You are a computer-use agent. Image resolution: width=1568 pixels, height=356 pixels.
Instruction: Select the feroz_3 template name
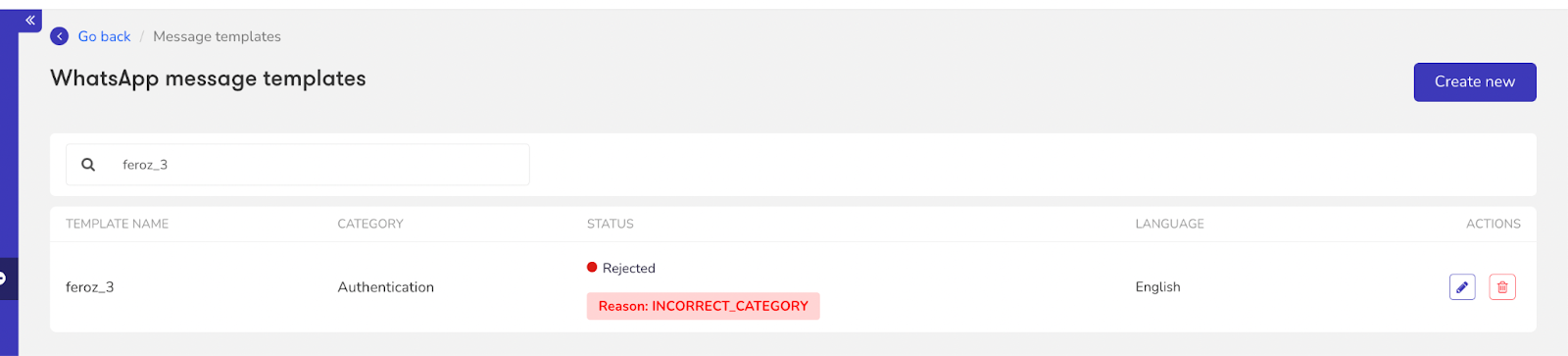[x=89, y=287]
